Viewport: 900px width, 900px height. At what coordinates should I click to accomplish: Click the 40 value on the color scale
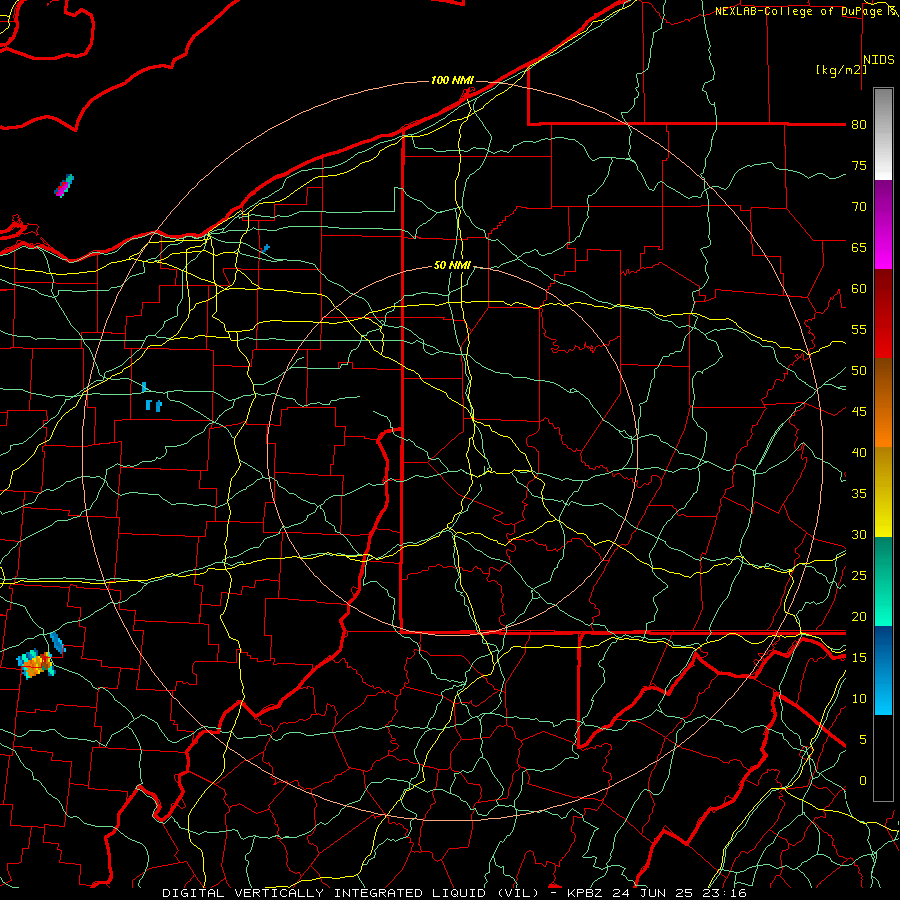pos(859,452)
